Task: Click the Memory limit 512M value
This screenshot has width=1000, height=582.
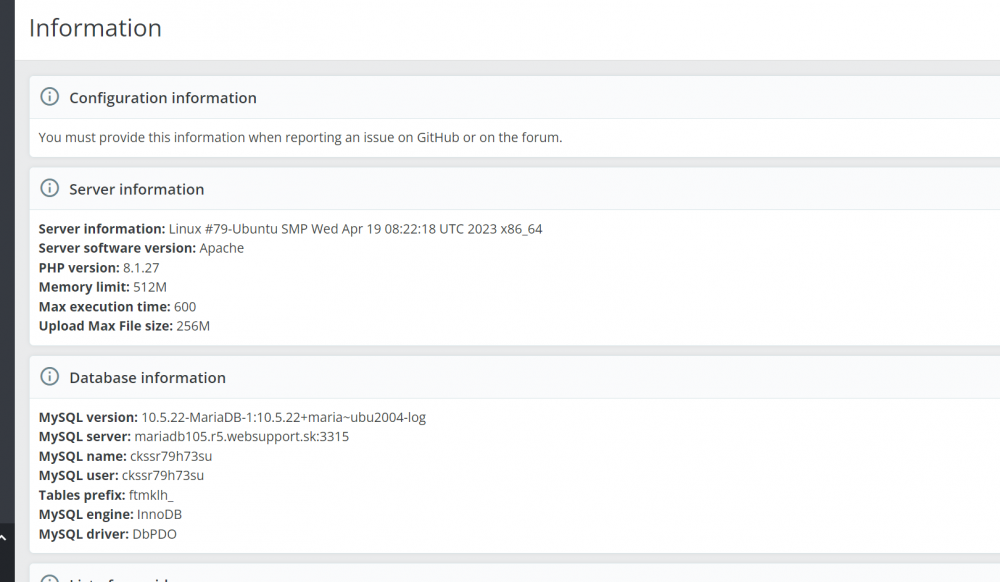Action: click(150, 287)
